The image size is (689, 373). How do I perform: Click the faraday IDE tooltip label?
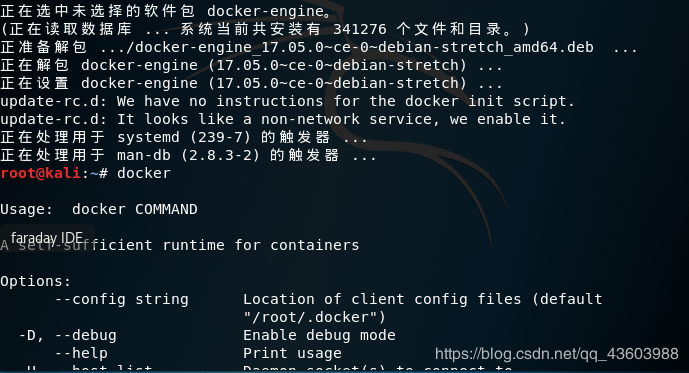click(47, 238)
